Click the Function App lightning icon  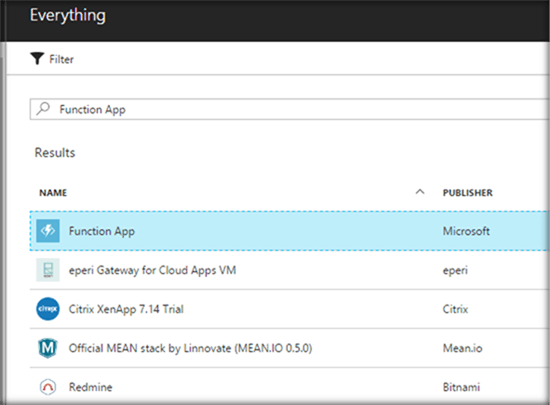(48, 231)
